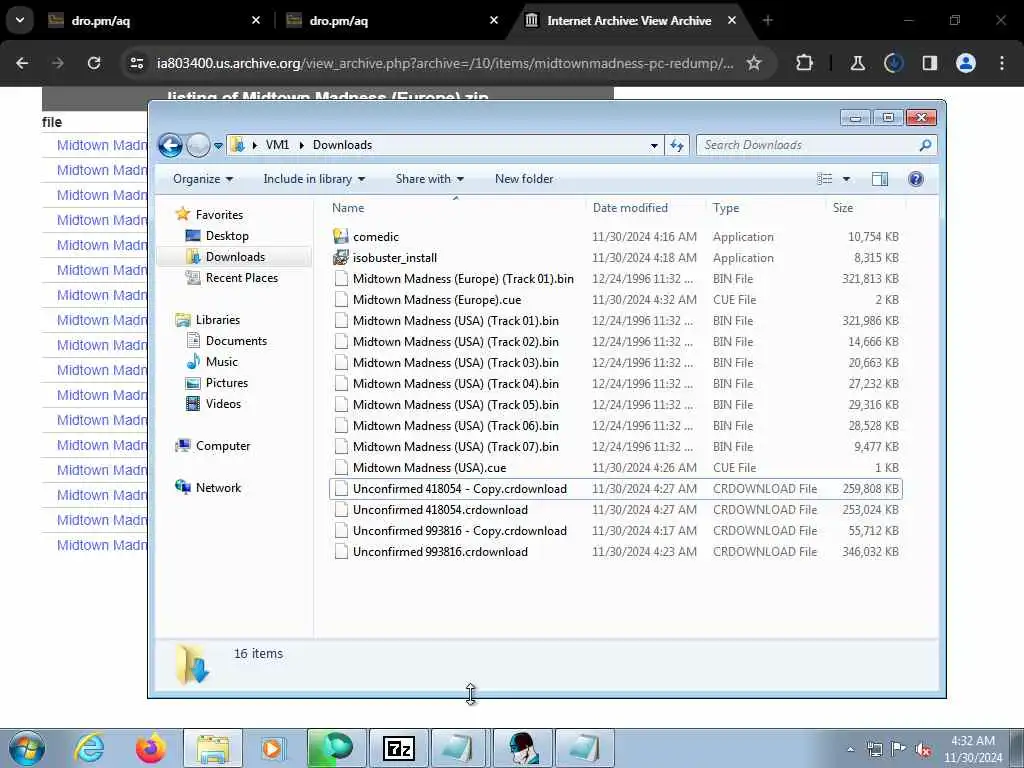
Task: Open Chrome side panel icon
Action: 929,63
